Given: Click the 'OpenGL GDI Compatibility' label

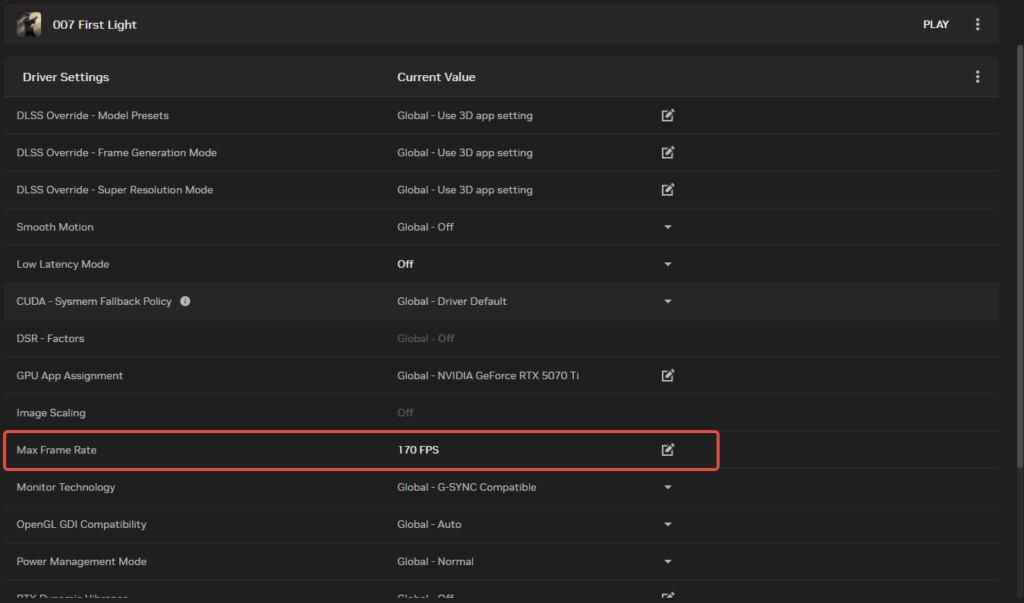Looking at the screenshot, I should click(81, 524).
